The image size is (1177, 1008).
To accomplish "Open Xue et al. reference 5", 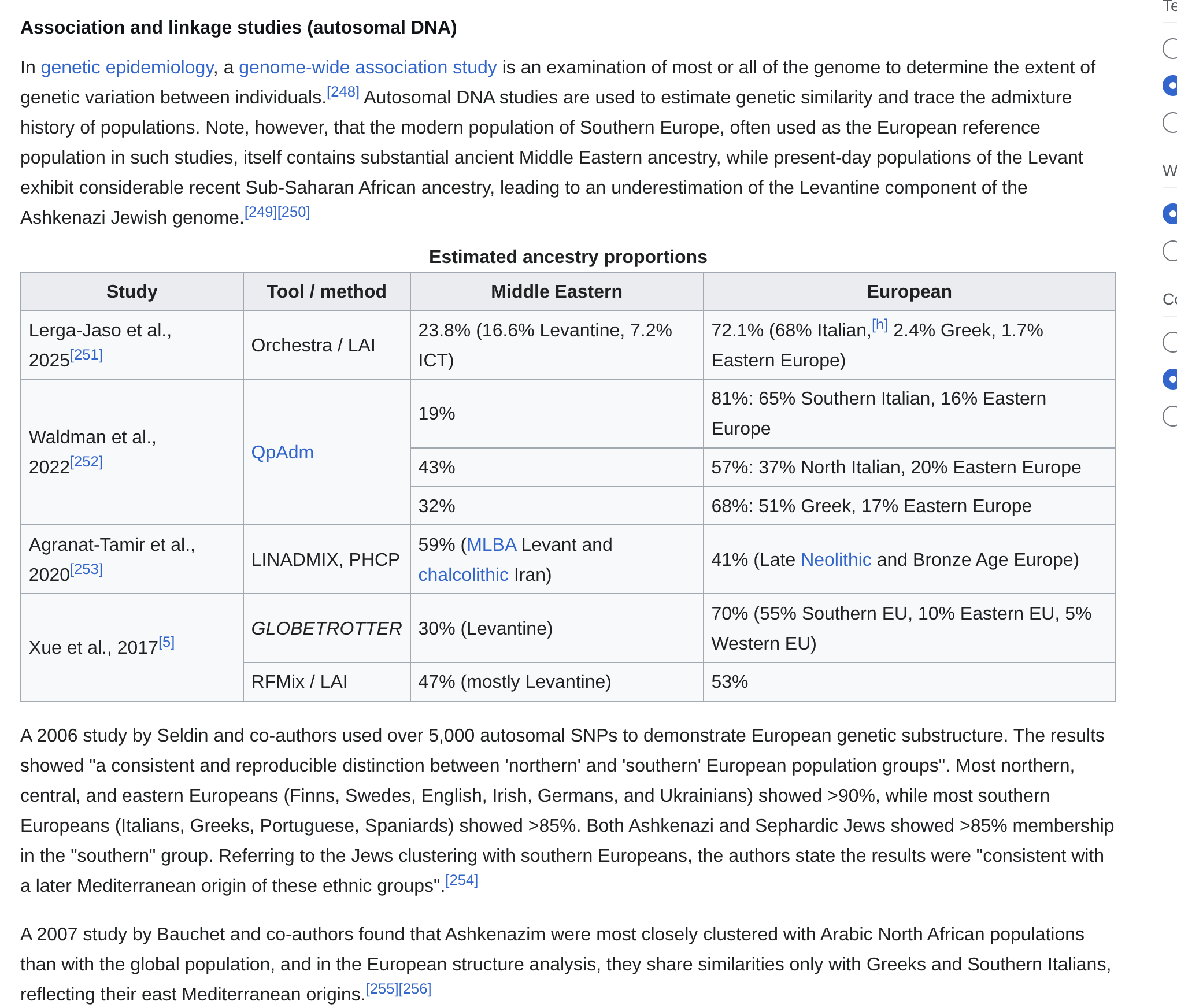I will click(x=166, y=642).
